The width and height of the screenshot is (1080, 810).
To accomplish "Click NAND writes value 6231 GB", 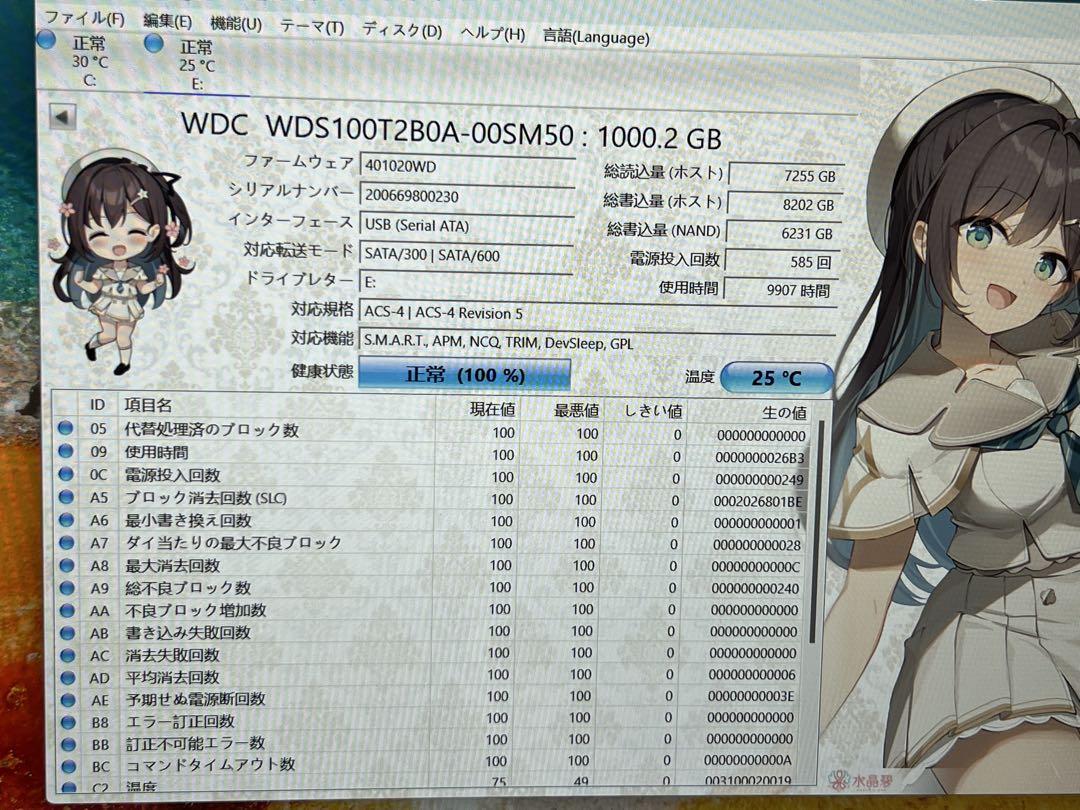I will click(782, 233).
